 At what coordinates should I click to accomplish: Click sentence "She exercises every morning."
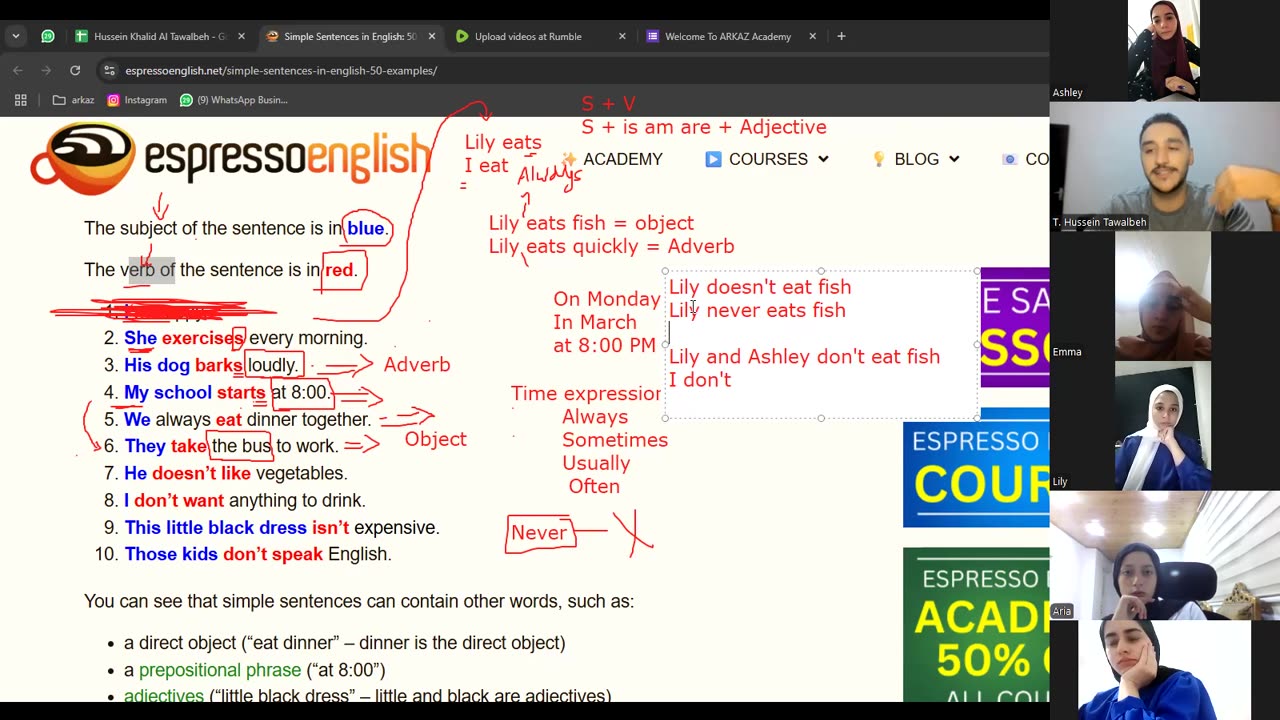tap(246, 338)
